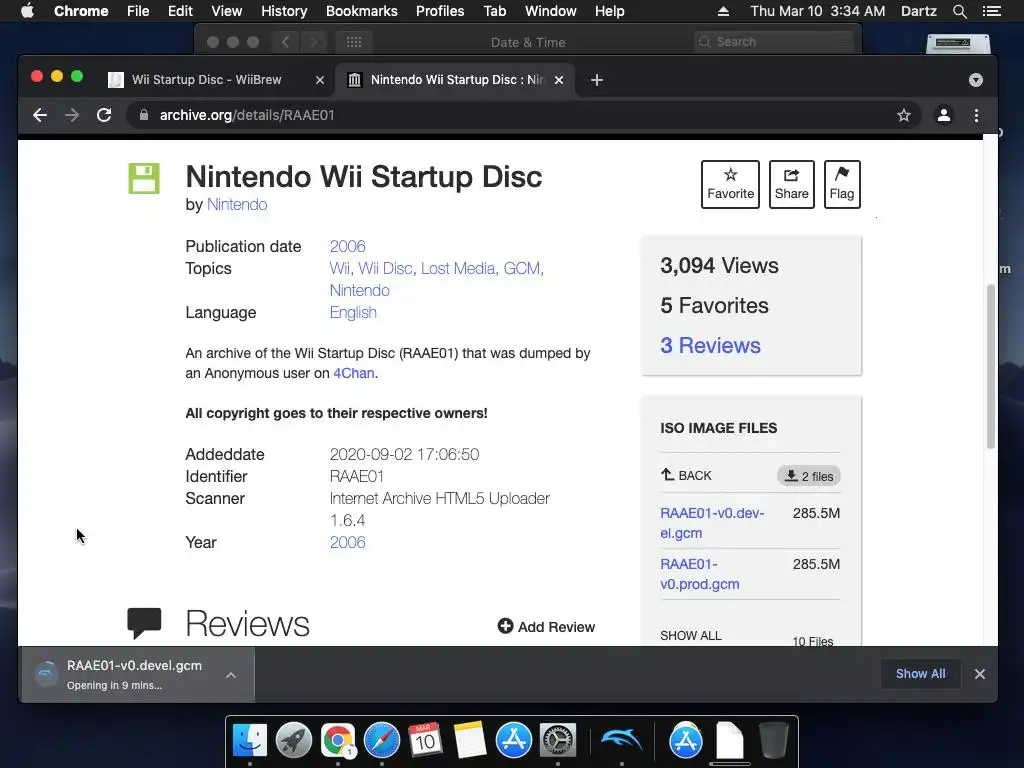Click the Share button
The height and width of the screenshot is (768, 1024).
pos(792,184)
